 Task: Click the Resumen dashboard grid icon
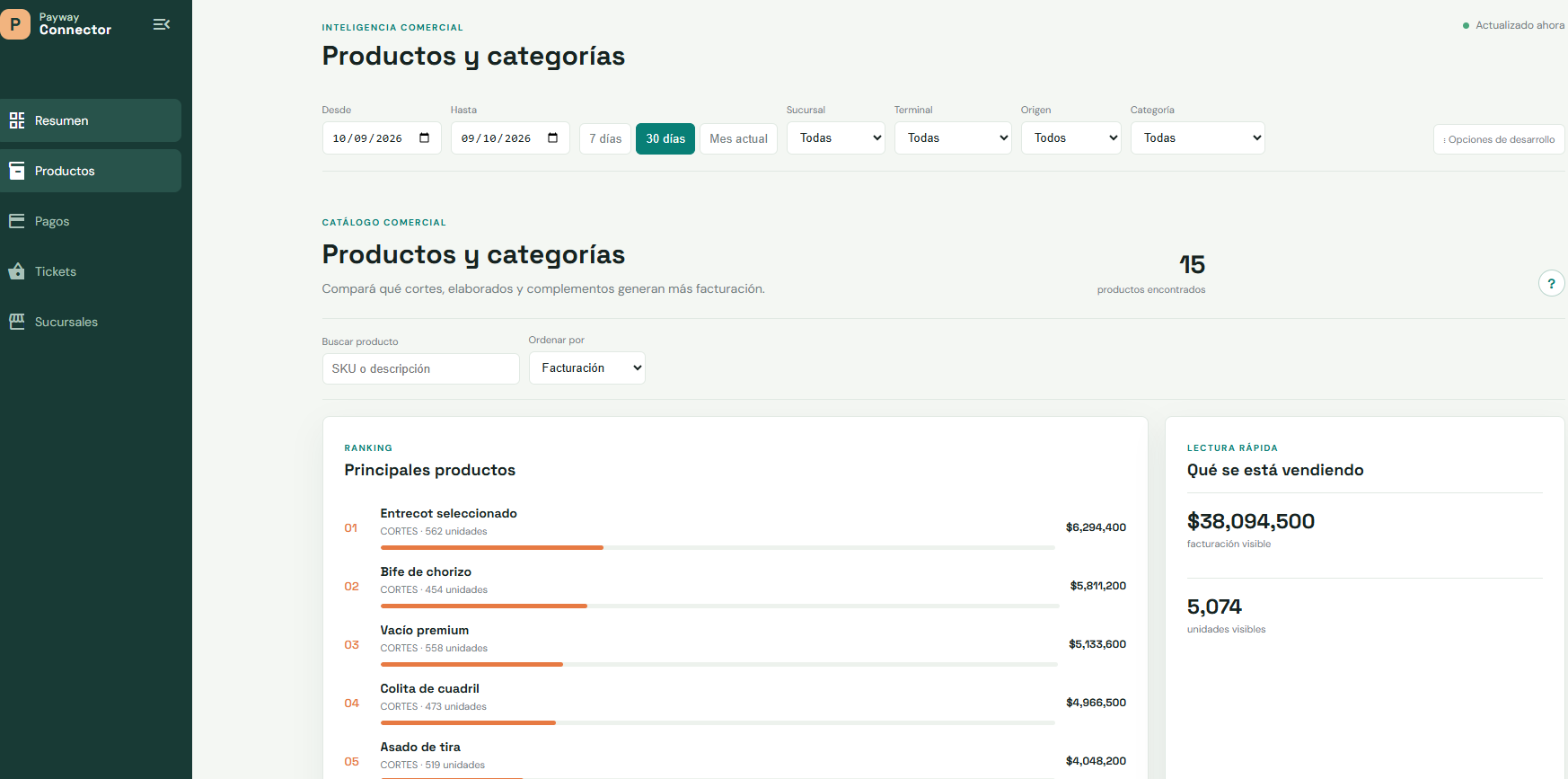17,120
